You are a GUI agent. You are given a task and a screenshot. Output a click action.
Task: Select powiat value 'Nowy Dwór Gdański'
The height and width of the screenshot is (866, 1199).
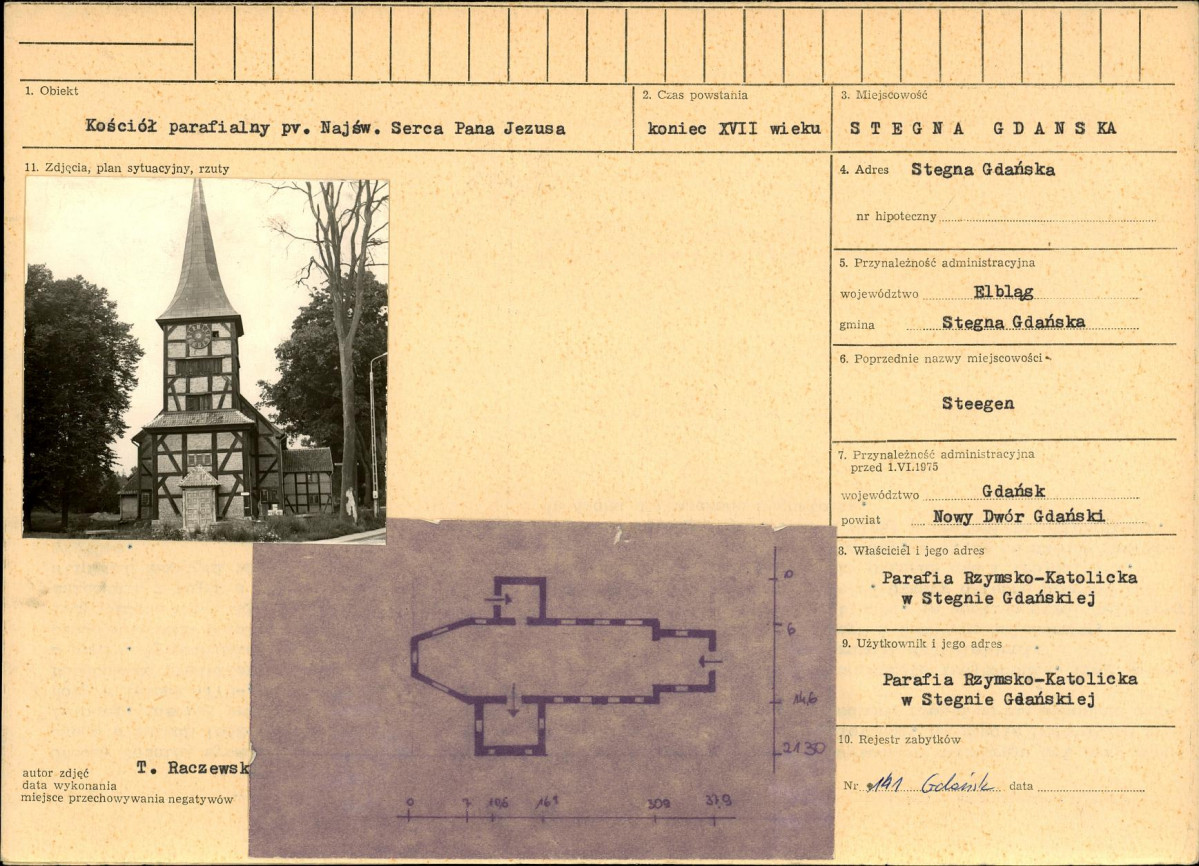coord(1019,517)
